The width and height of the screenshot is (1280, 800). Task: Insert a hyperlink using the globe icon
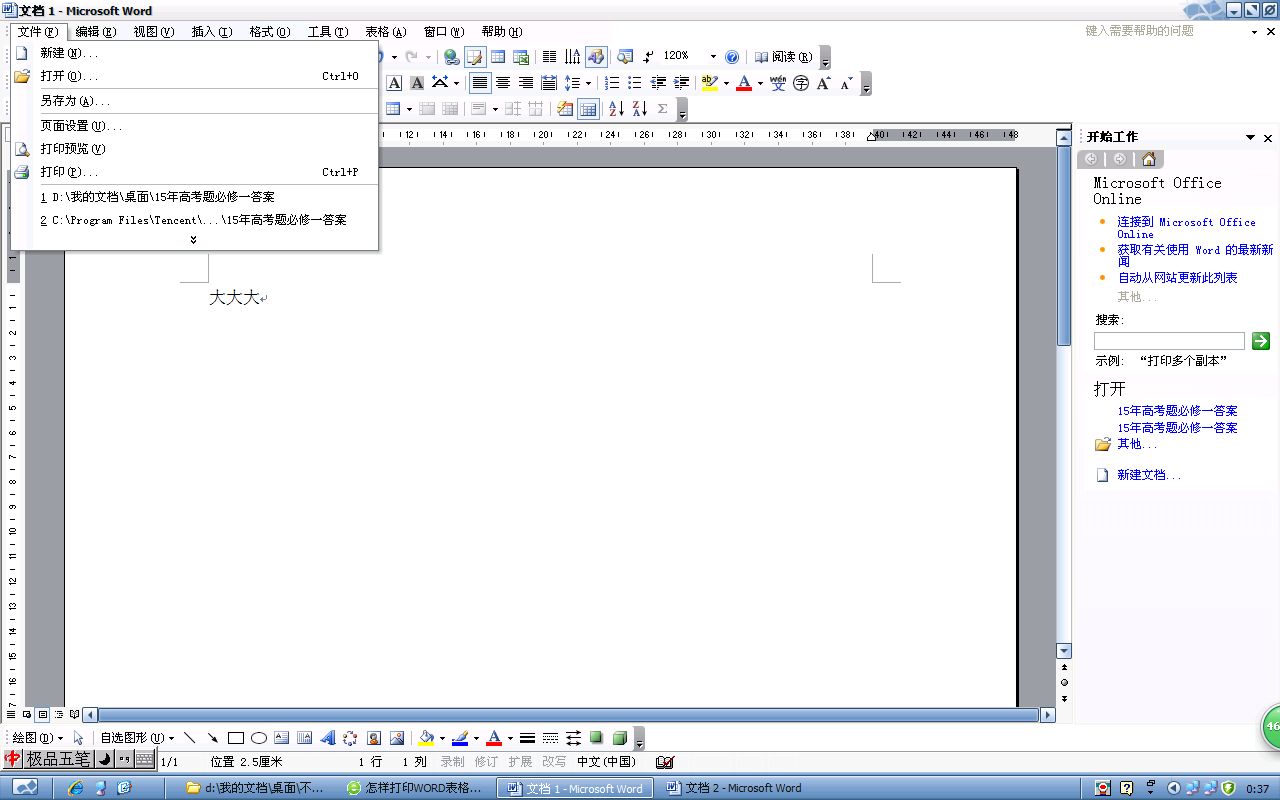pyautogui.click(x=452, y=57)
